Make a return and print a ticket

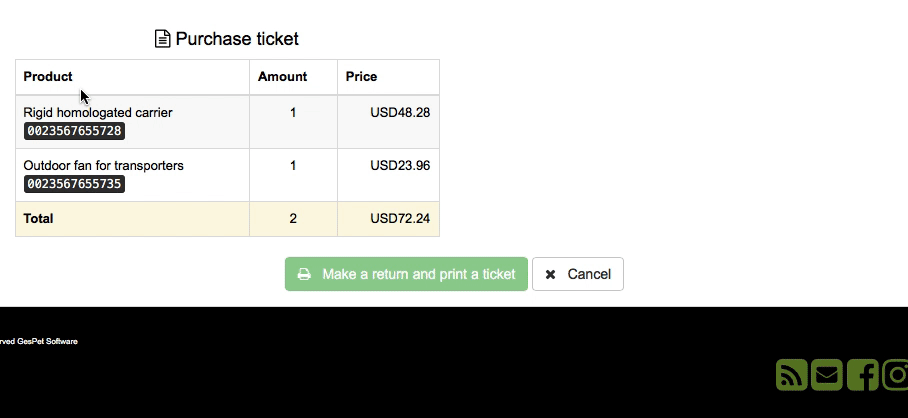tap(406, 274)
